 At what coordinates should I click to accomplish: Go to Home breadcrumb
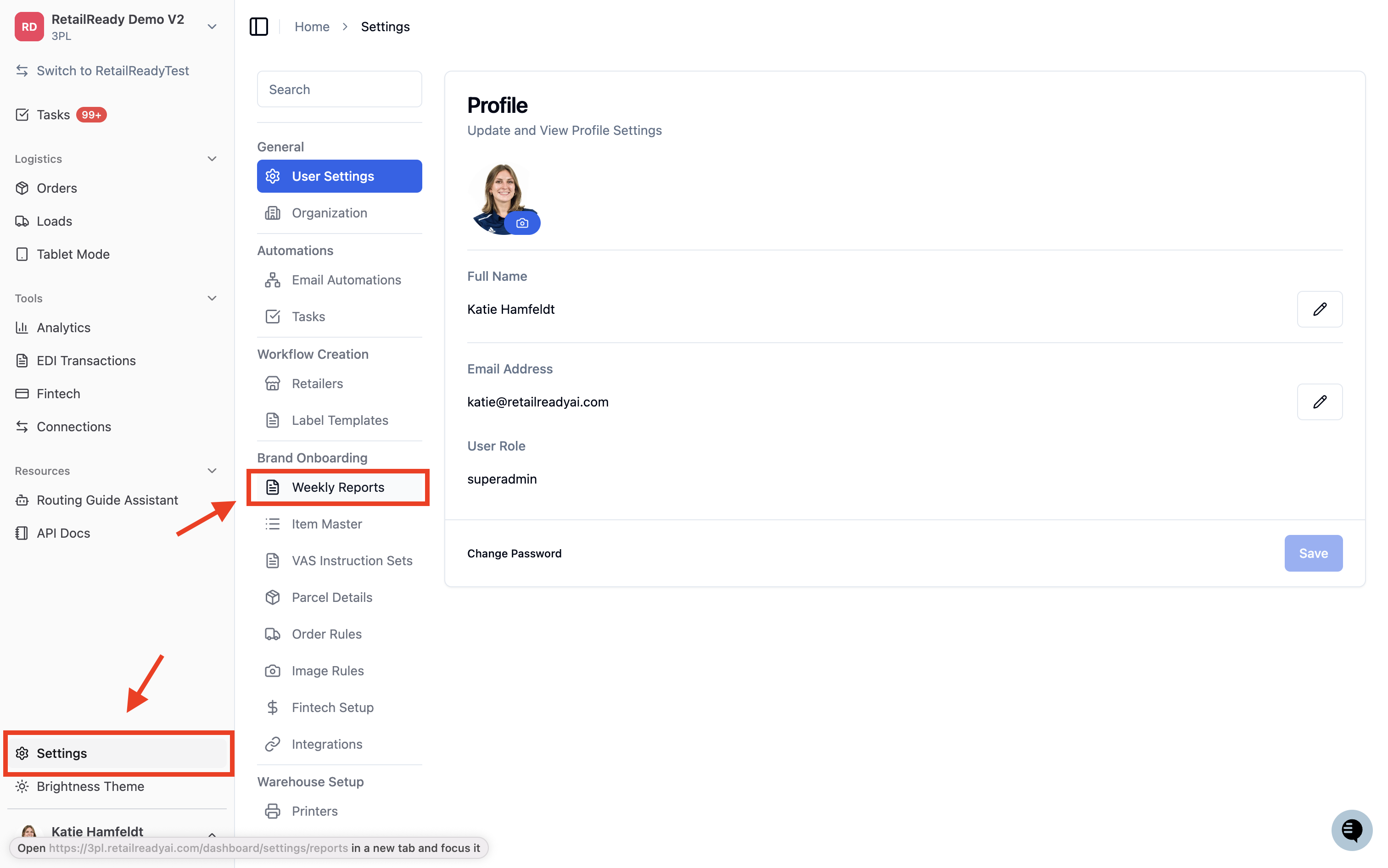click(x=312, y=27)
